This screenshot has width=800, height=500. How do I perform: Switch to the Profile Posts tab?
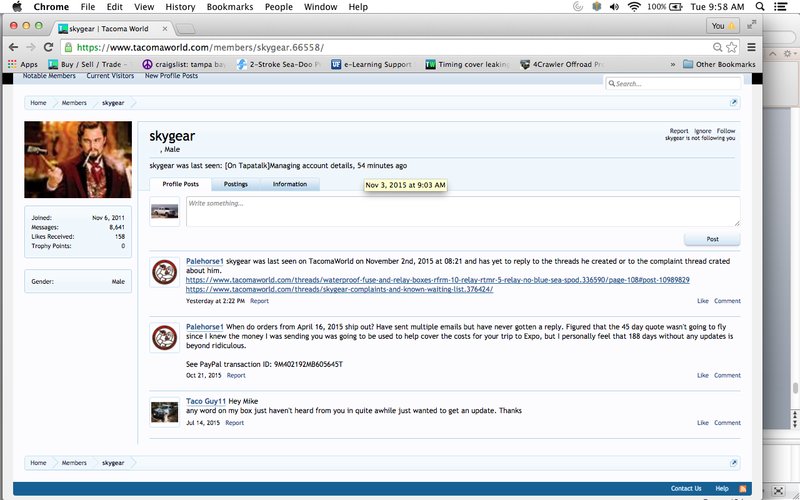tap(180, 184)
